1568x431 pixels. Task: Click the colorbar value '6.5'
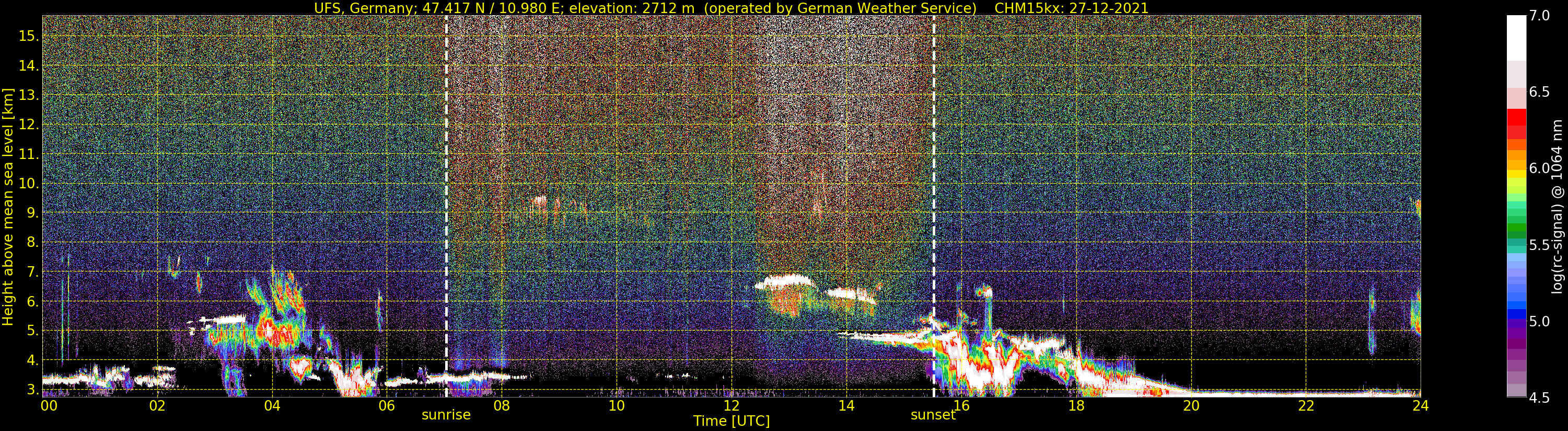click(x=1539, y=92)
